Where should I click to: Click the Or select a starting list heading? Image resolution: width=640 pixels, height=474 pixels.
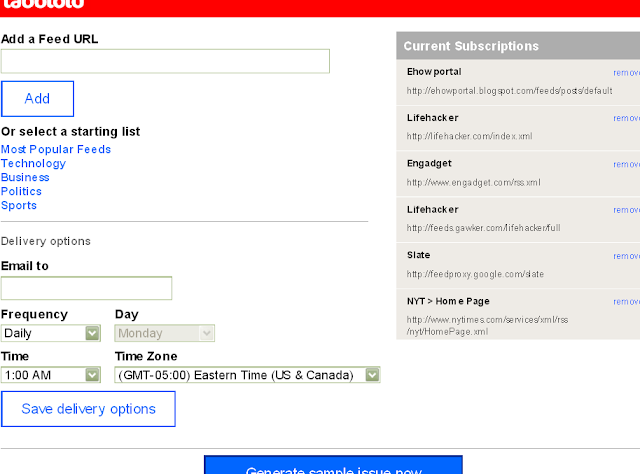pos(70,131)
